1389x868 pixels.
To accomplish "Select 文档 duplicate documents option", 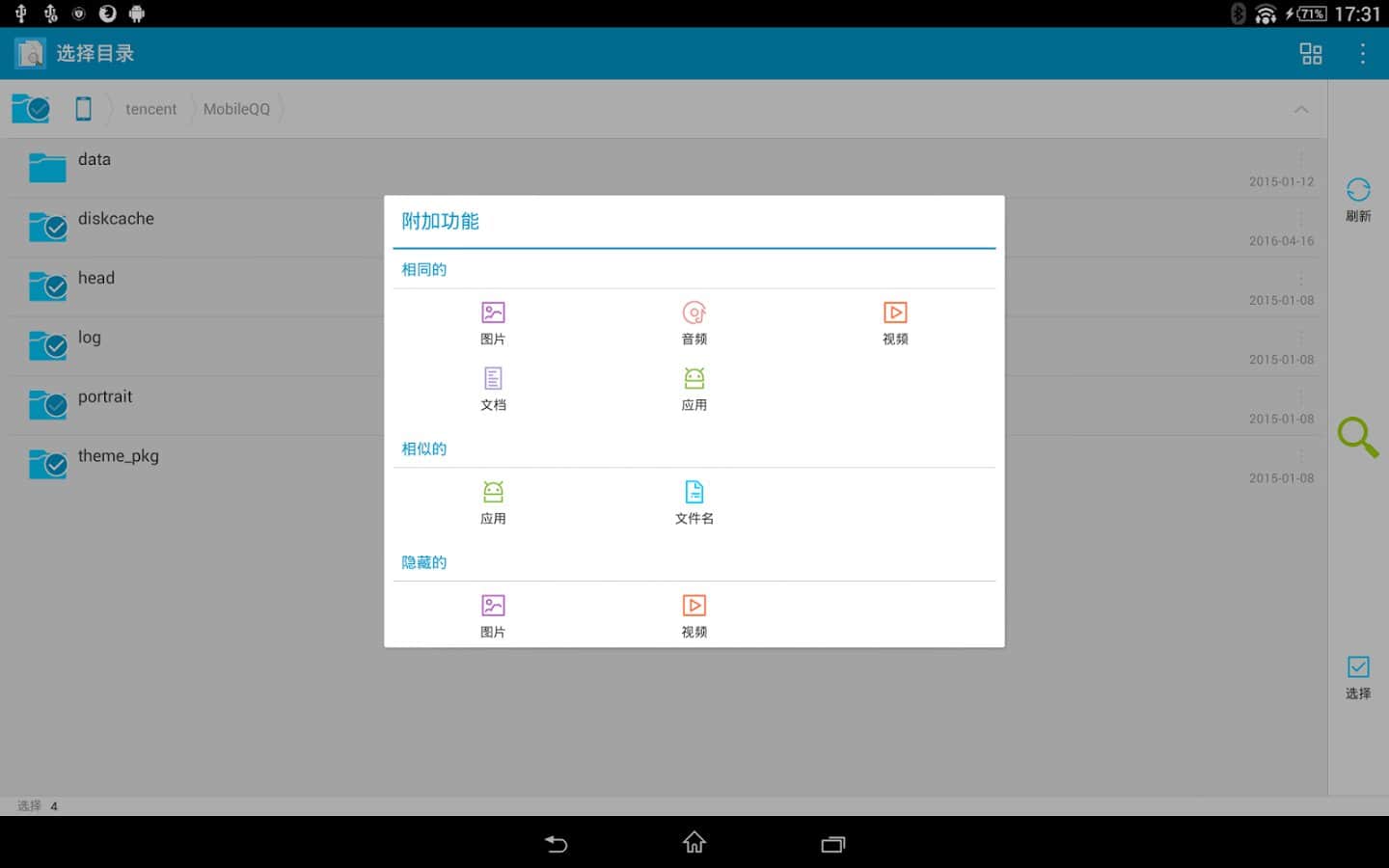I will click(493, 389).
